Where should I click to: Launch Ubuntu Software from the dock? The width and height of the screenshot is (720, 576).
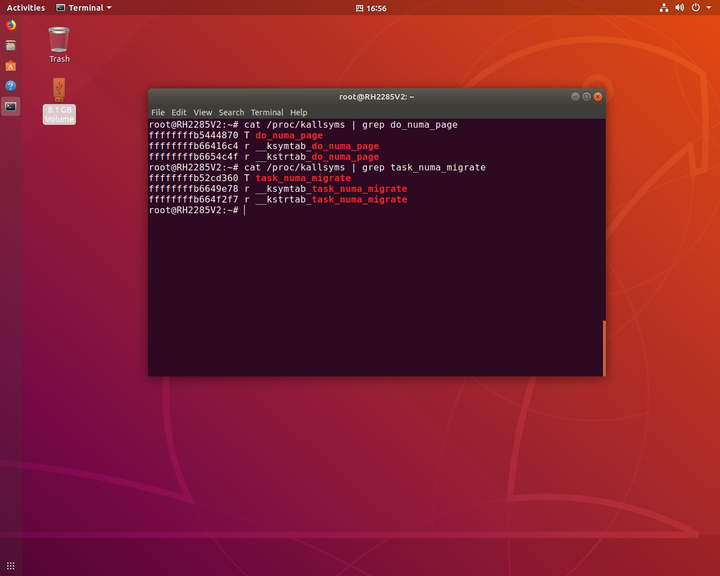click(x=11, y=66)
